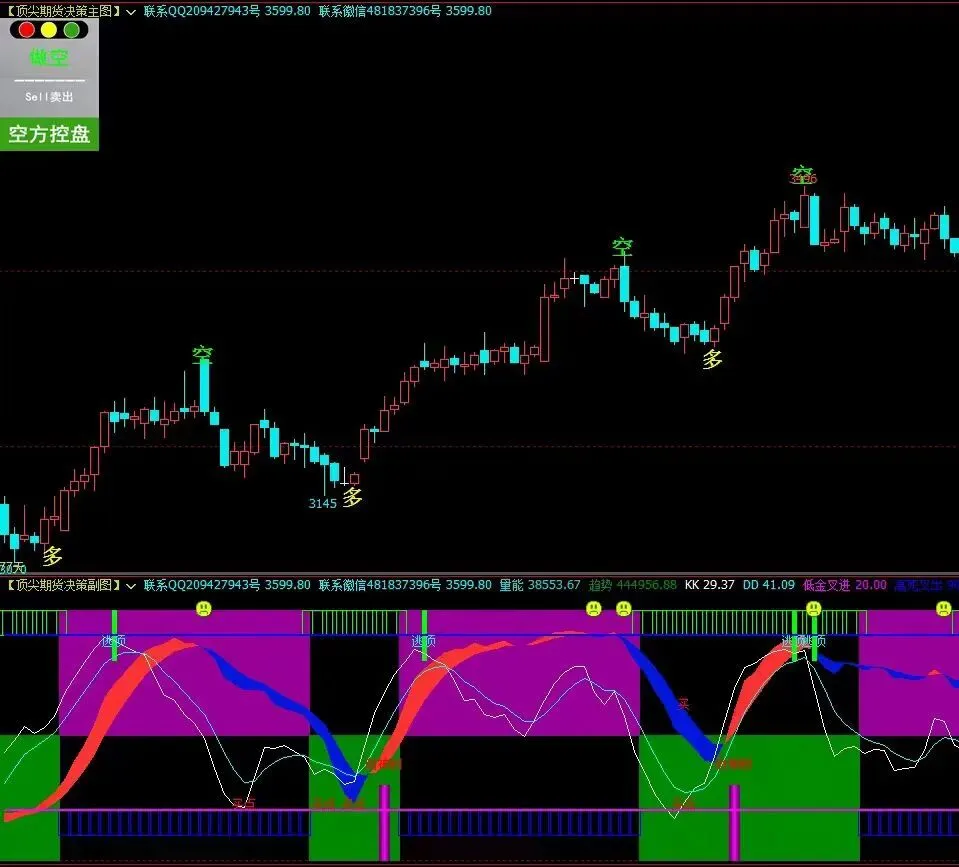
Task: Click the 量能 38553.67 value
Action: pyautogui.click(x=539, y=585)
